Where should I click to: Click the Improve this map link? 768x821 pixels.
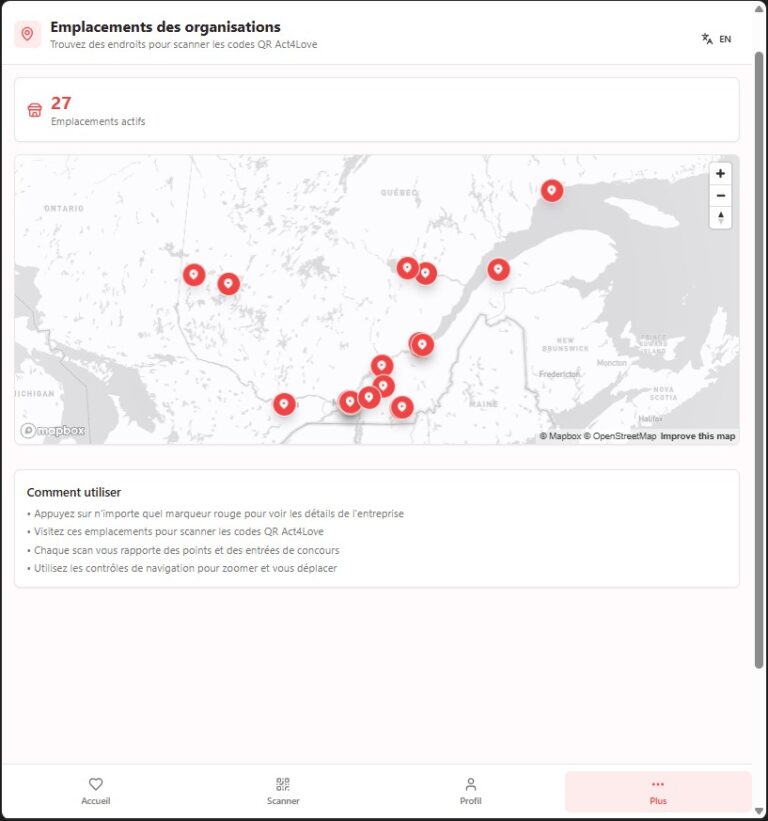(697, 436)
